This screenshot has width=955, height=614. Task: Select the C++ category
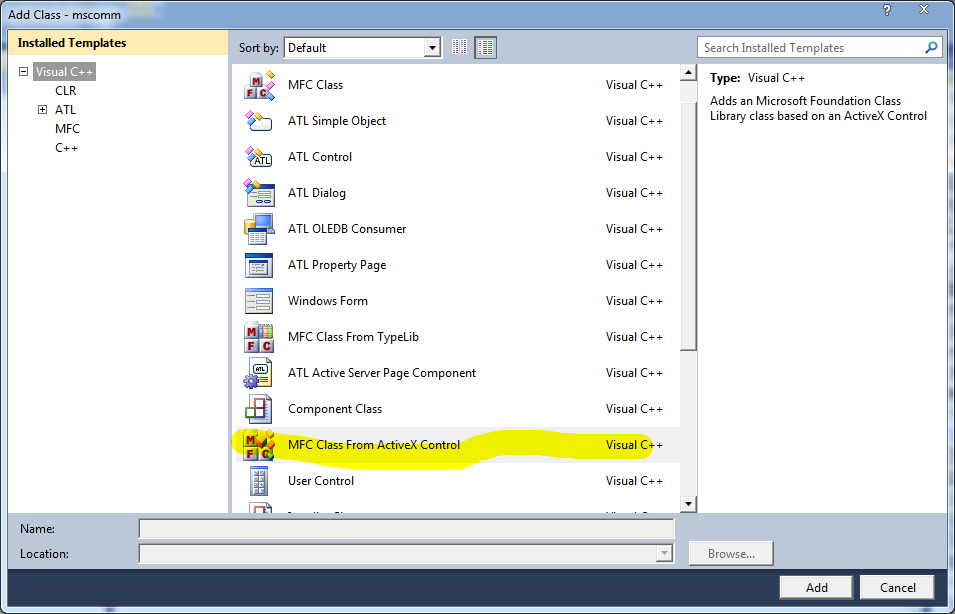pos(66,147)
